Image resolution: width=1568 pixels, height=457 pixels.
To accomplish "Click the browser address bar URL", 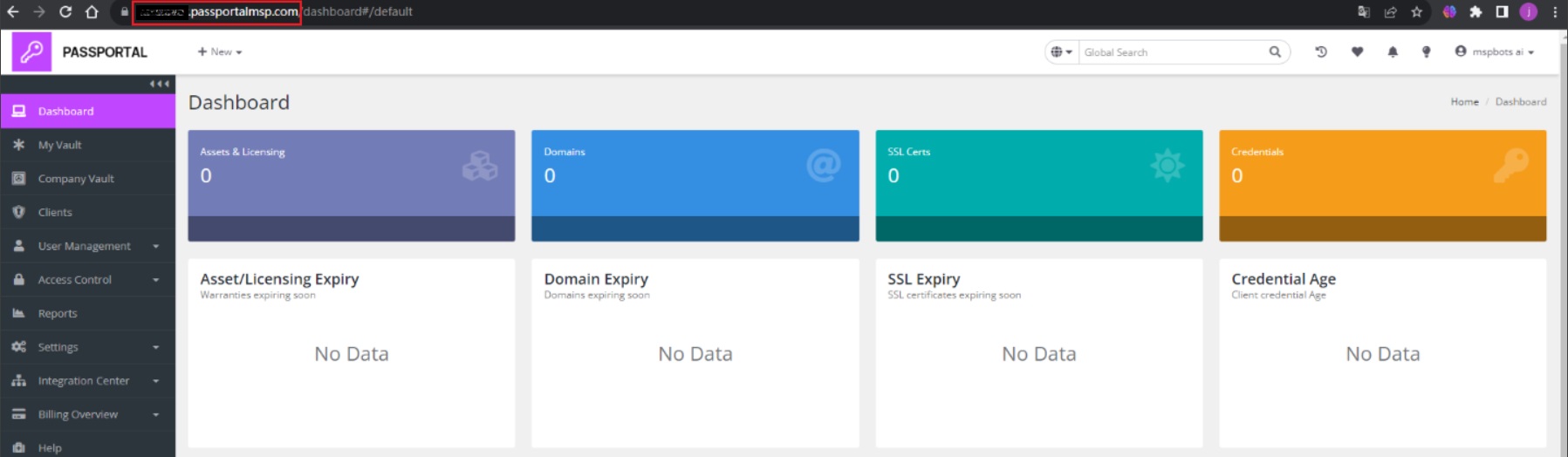I will 275,11.
